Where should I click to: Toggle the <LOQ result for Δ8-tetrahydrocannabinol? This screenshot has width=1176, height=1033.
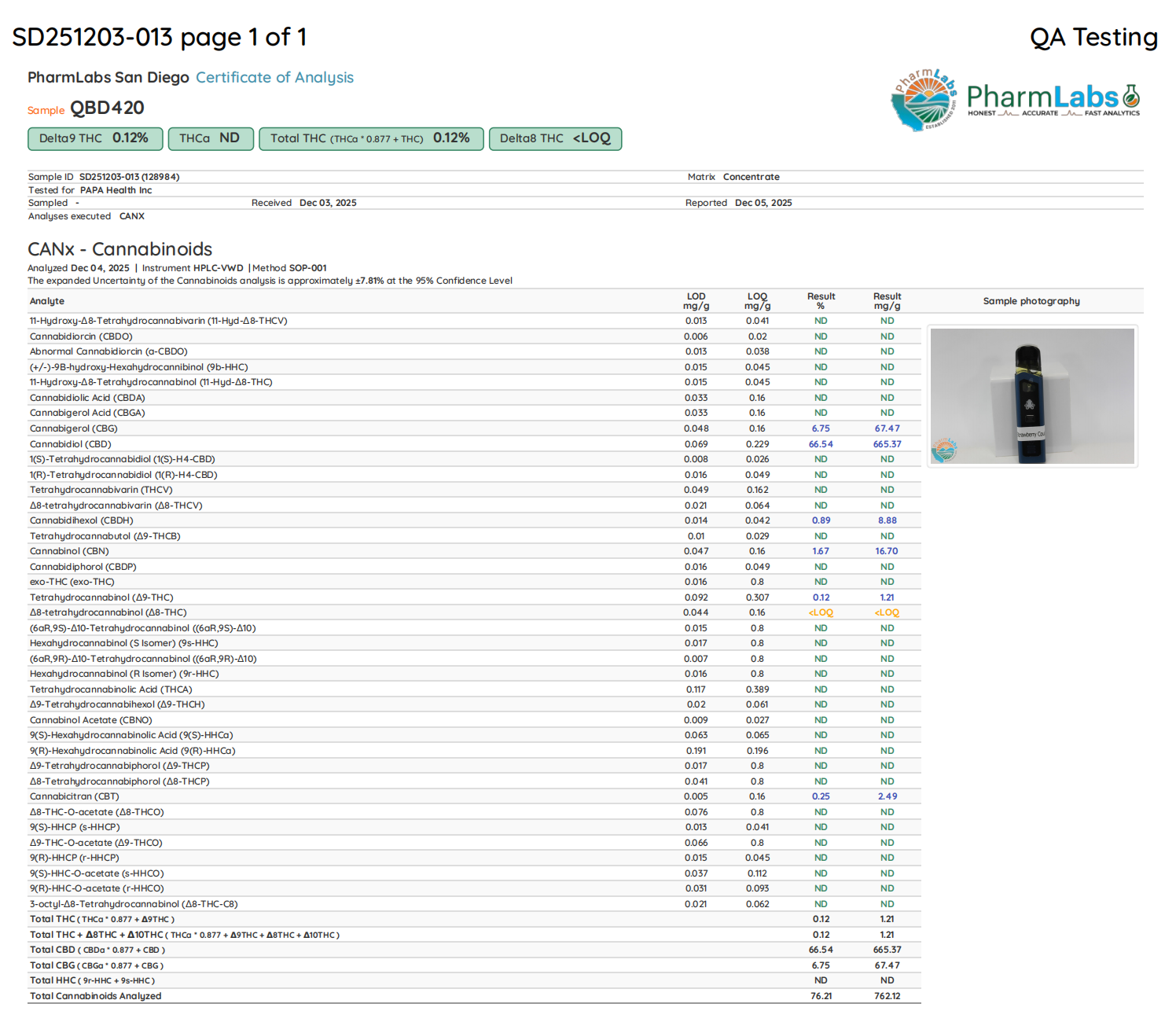(x=820, y=612)
